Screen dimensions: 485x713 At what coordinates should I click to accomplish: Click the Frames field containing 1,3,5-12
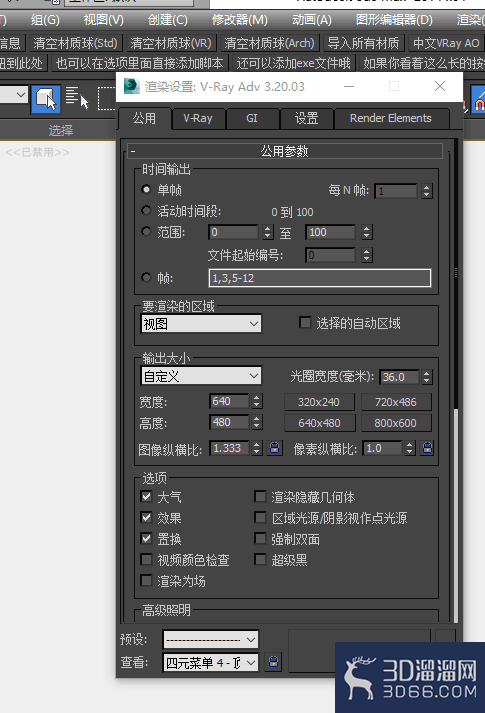[x=320, y=278]
